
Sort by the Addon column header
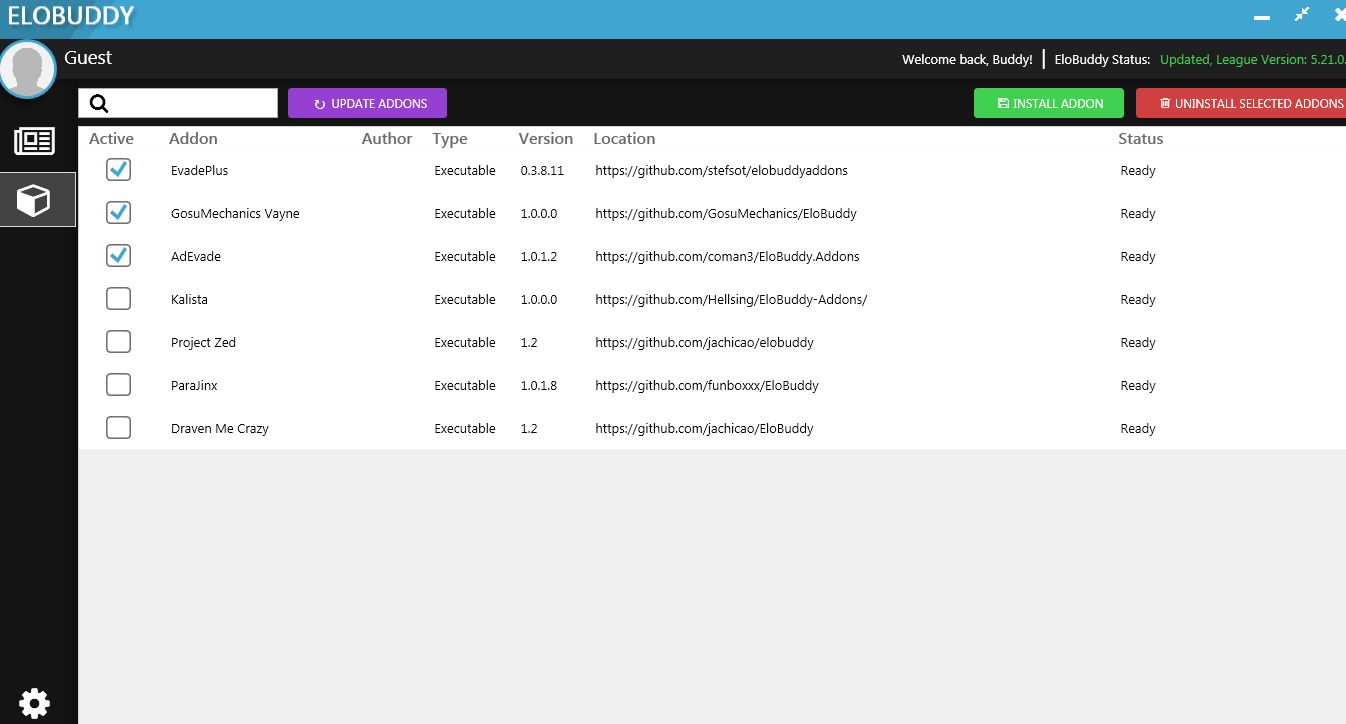[x=193, y=139]
